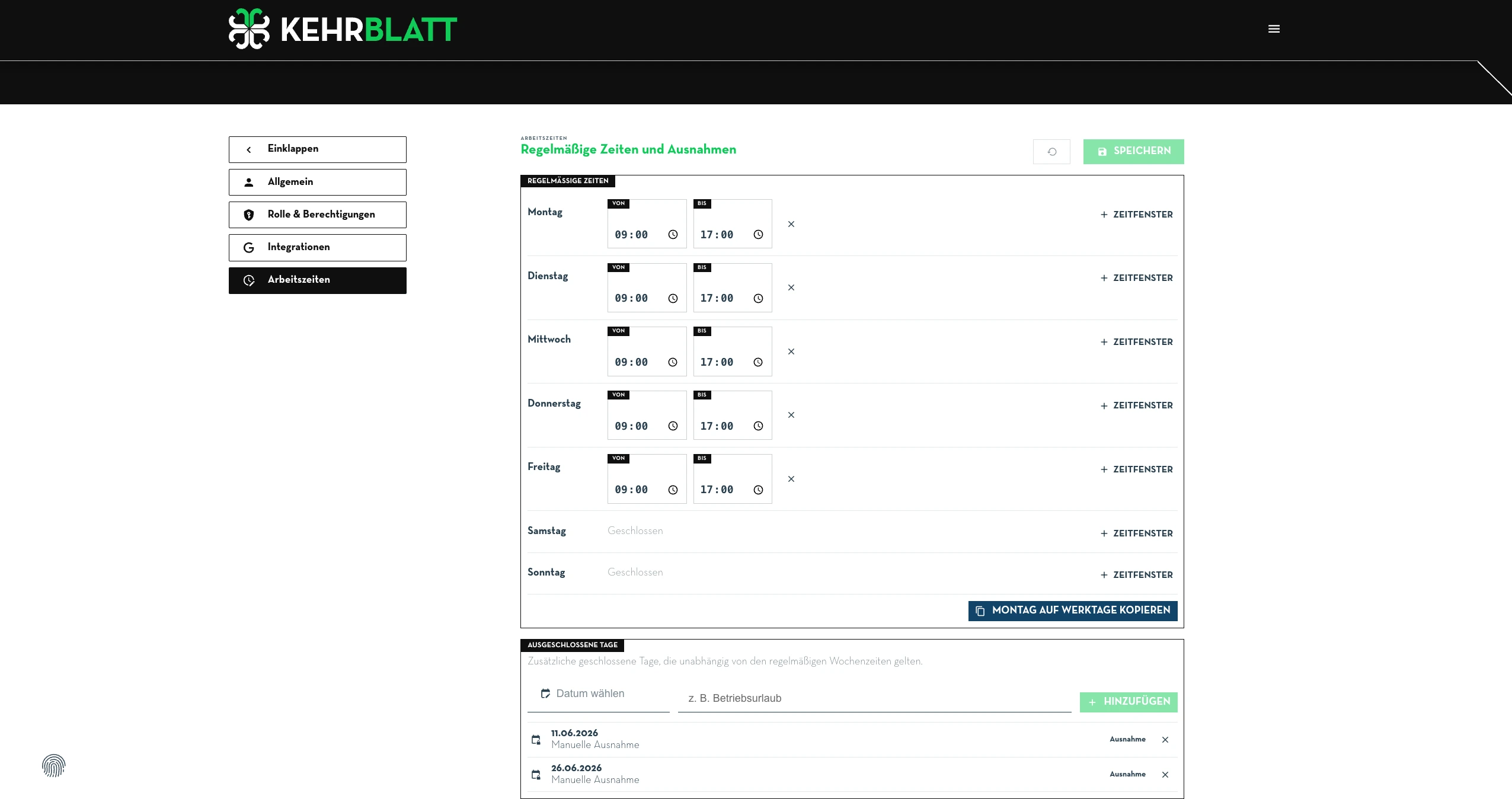The height and width of the screenshot is (799, 1512).
Task: Save changes with the Speichern button
Action: [x=1133, y=152]
